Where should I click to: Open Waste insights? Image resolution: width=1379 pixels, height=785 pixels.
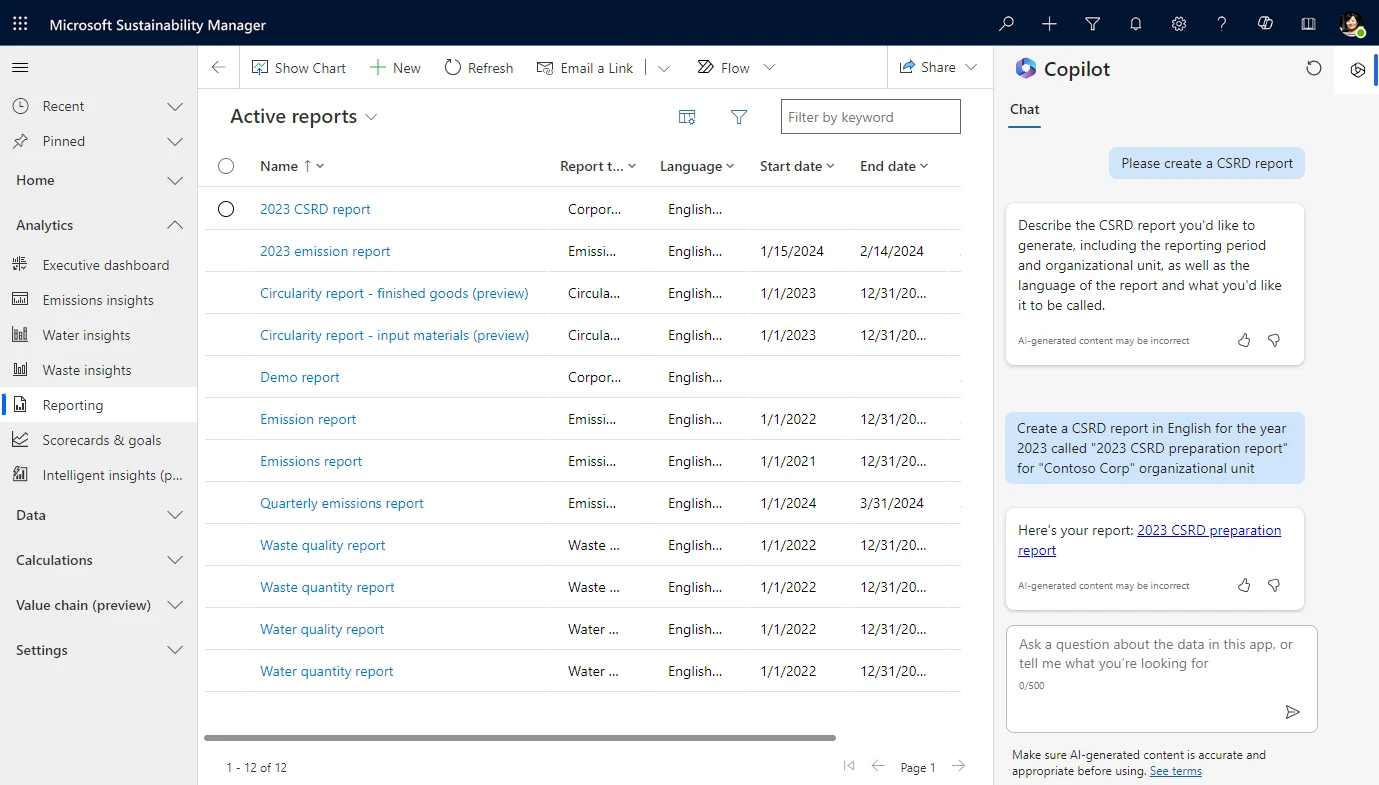point(87,369)
